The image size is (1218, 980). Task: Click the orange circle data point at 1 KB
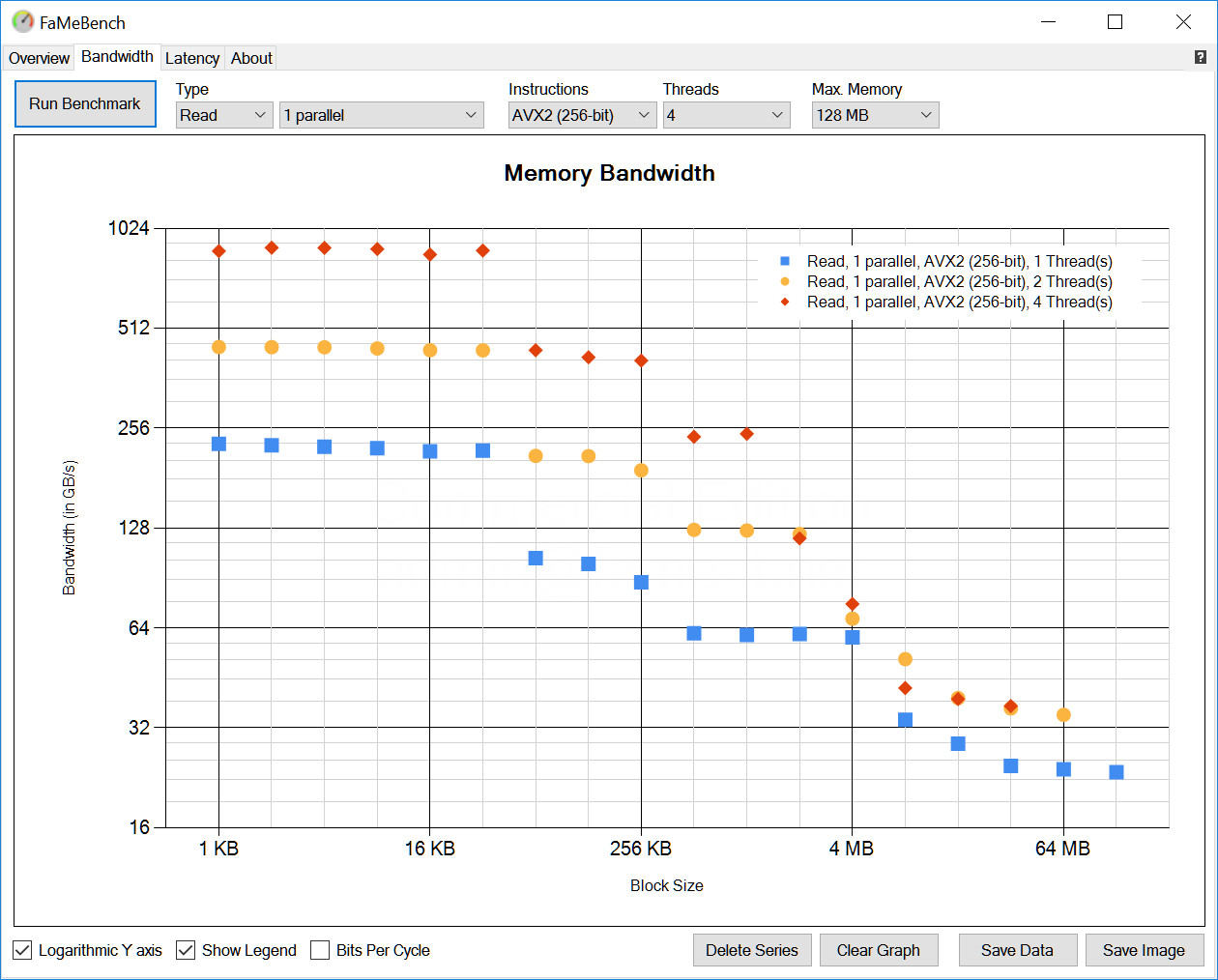(218, 347)
